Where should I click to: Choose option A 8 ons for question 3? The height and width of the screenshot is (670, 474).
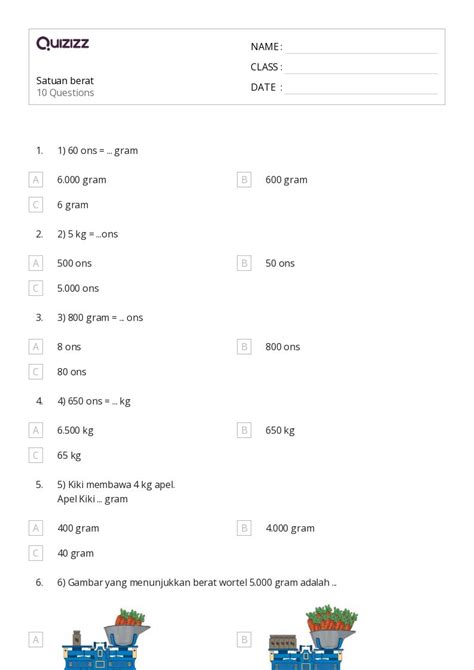(x=35, y=347)
